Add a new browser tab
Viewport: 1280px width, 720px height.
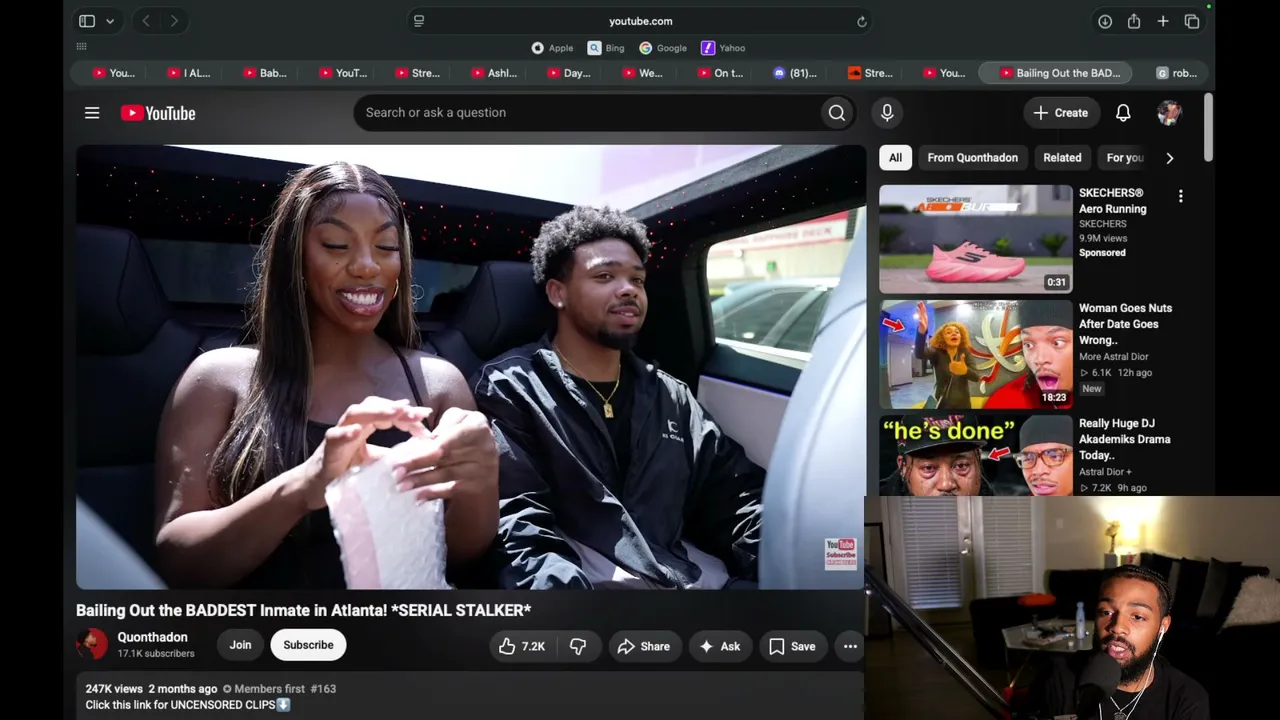[1163, 21]
